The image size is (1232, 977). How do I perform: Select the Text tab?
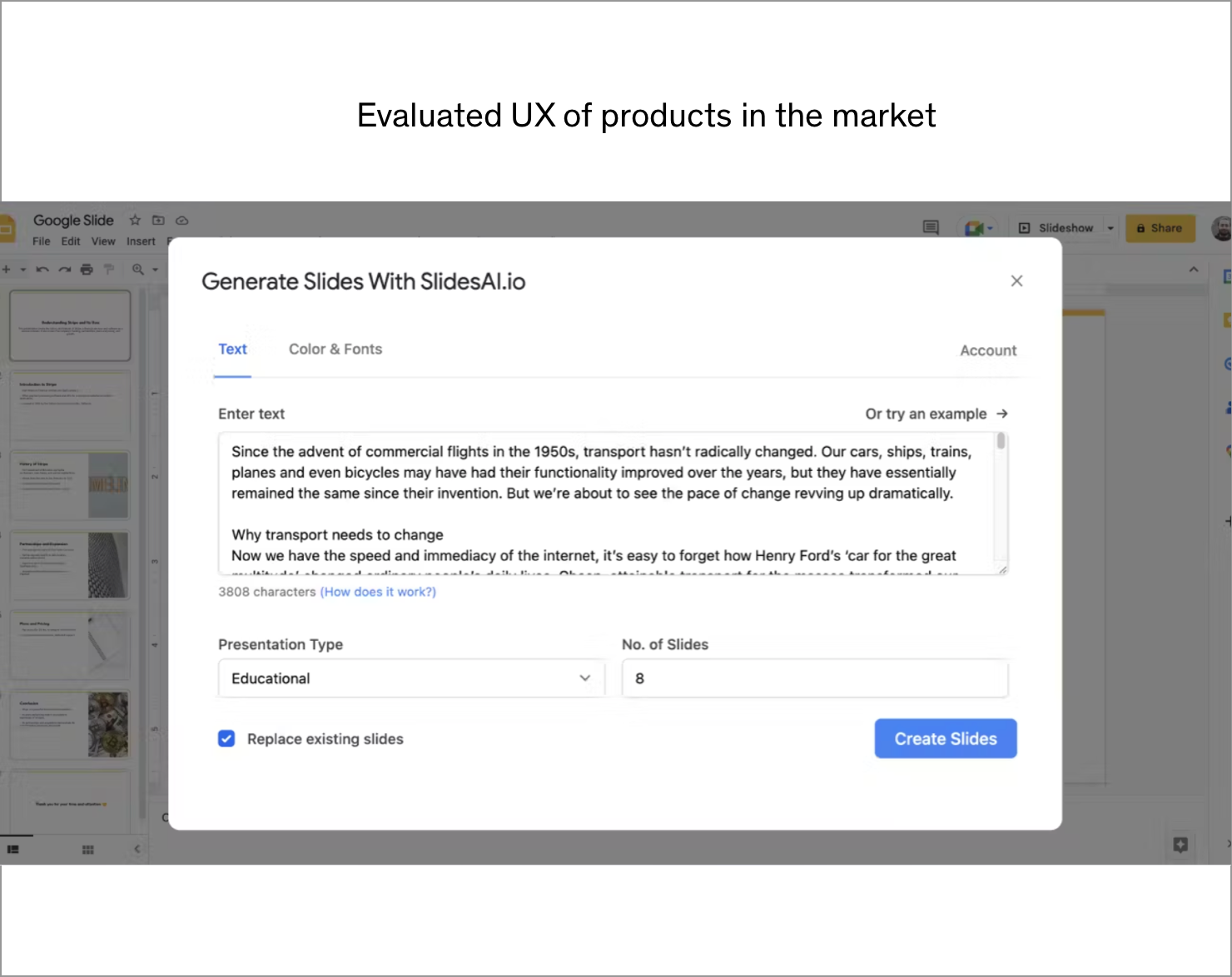(232, 350)
